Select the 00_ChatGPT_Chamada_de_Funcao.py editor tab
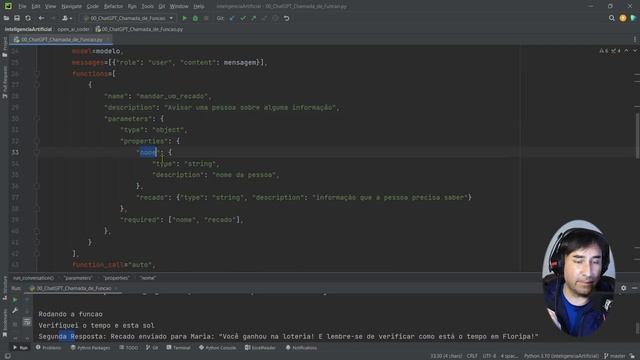Viewport: 640px width, 360px height. coord(61,40)
